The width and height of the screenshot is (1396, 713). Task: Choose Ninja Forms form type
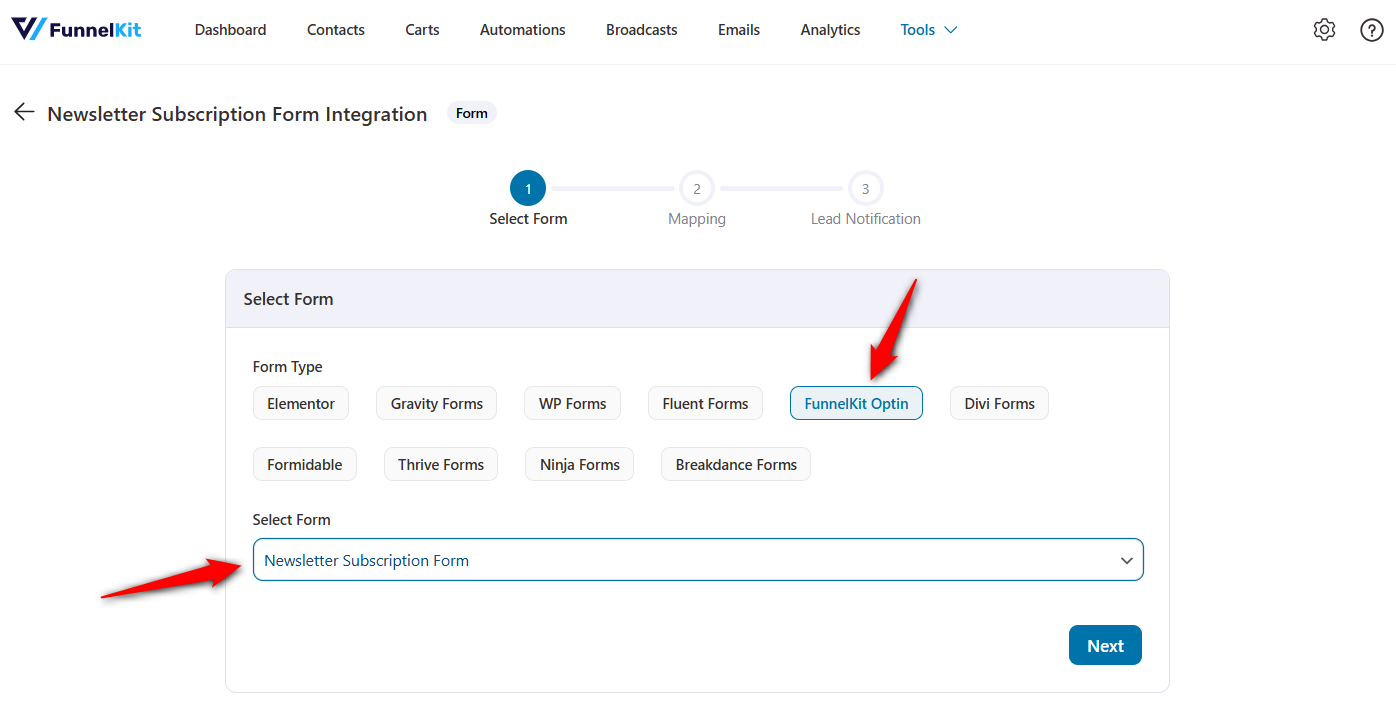point(579,464)
